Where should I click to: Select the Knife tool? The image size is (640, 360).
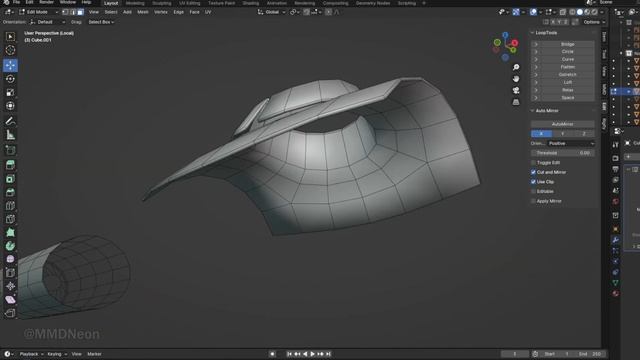pos(10,219)
